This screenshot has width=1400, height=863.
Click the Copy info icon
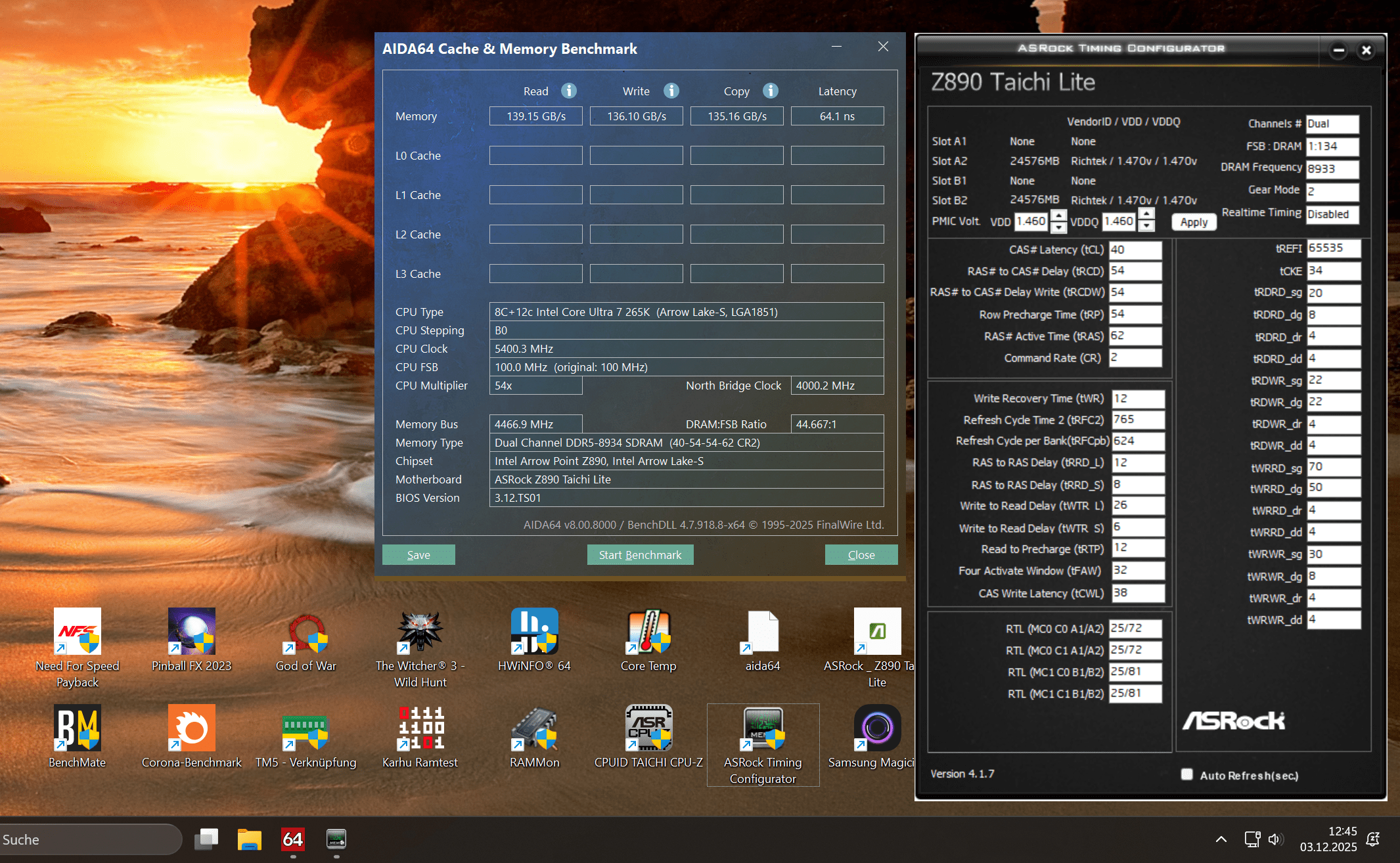pos(771,91)
